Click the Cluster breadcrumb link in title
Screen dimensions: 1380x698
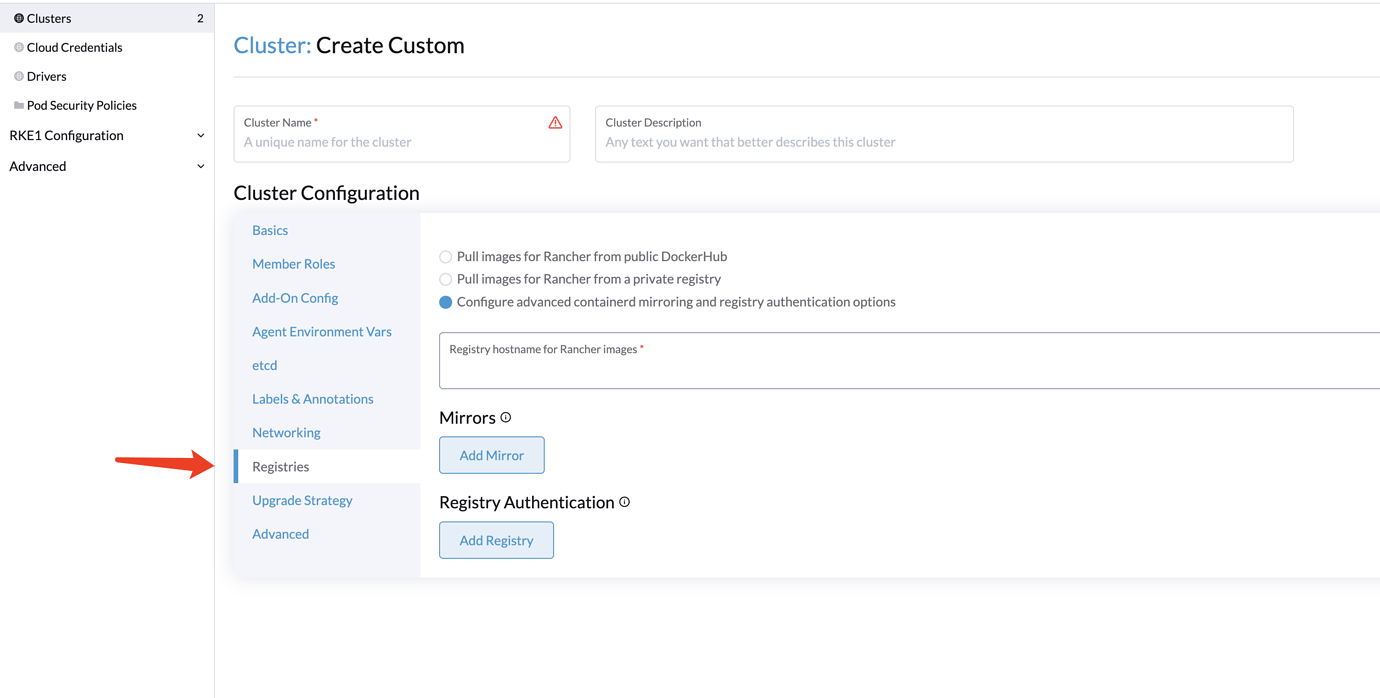click(271, 45)
